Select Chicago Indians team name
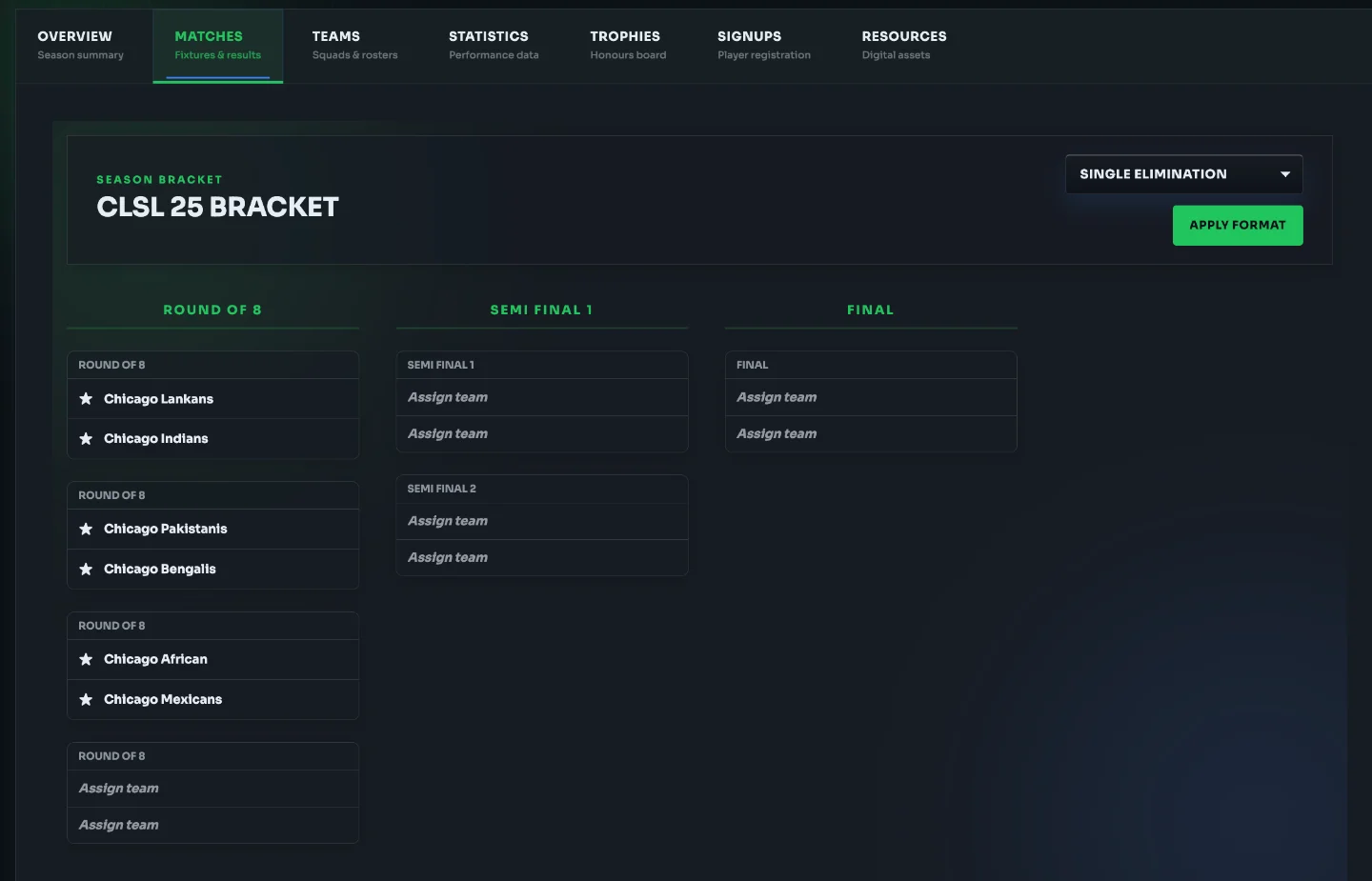Image resolution: width=1372 pixels, height=881 pixels. [x=155, y=439]
